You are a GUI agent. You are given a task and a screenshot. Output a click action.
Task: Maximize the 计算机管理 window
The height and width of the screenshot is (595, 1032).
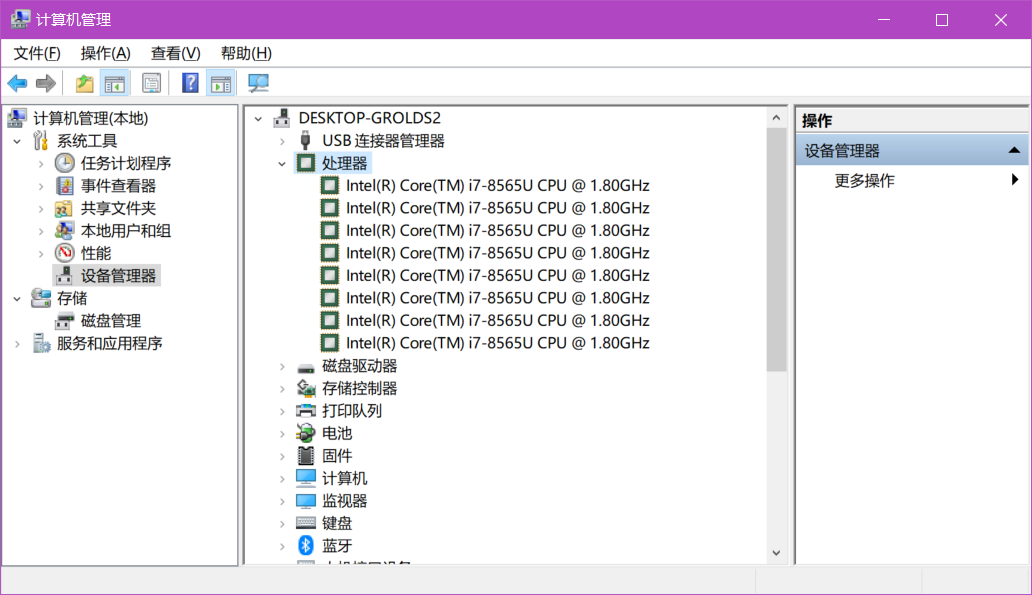coord(942,20)
